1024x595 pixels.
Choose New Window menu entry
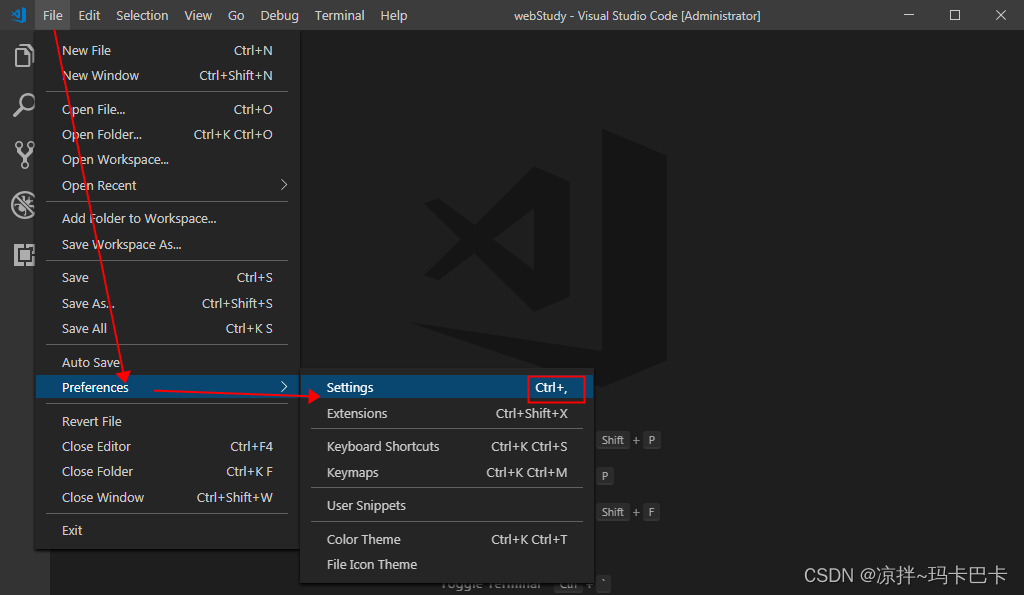(167, 75)
